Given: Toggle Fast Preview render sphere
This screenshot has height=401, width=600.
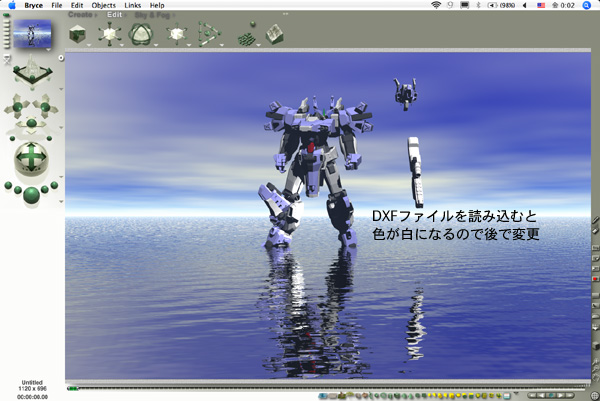Looking at the screenshot, I should coord(18,190).
